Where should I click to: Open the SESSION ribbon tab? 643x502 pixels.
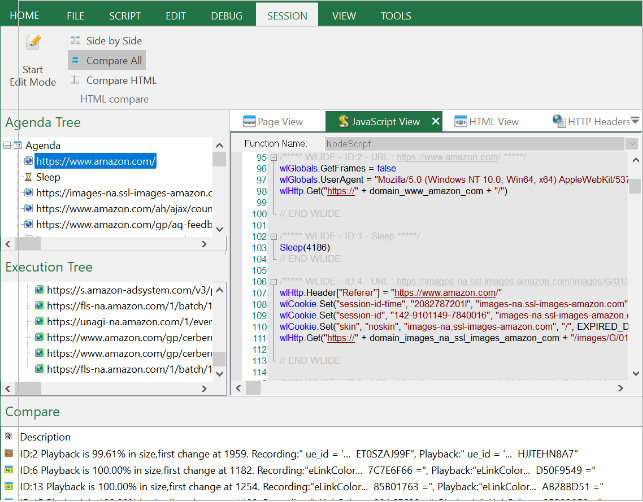(x=287, y=16)
